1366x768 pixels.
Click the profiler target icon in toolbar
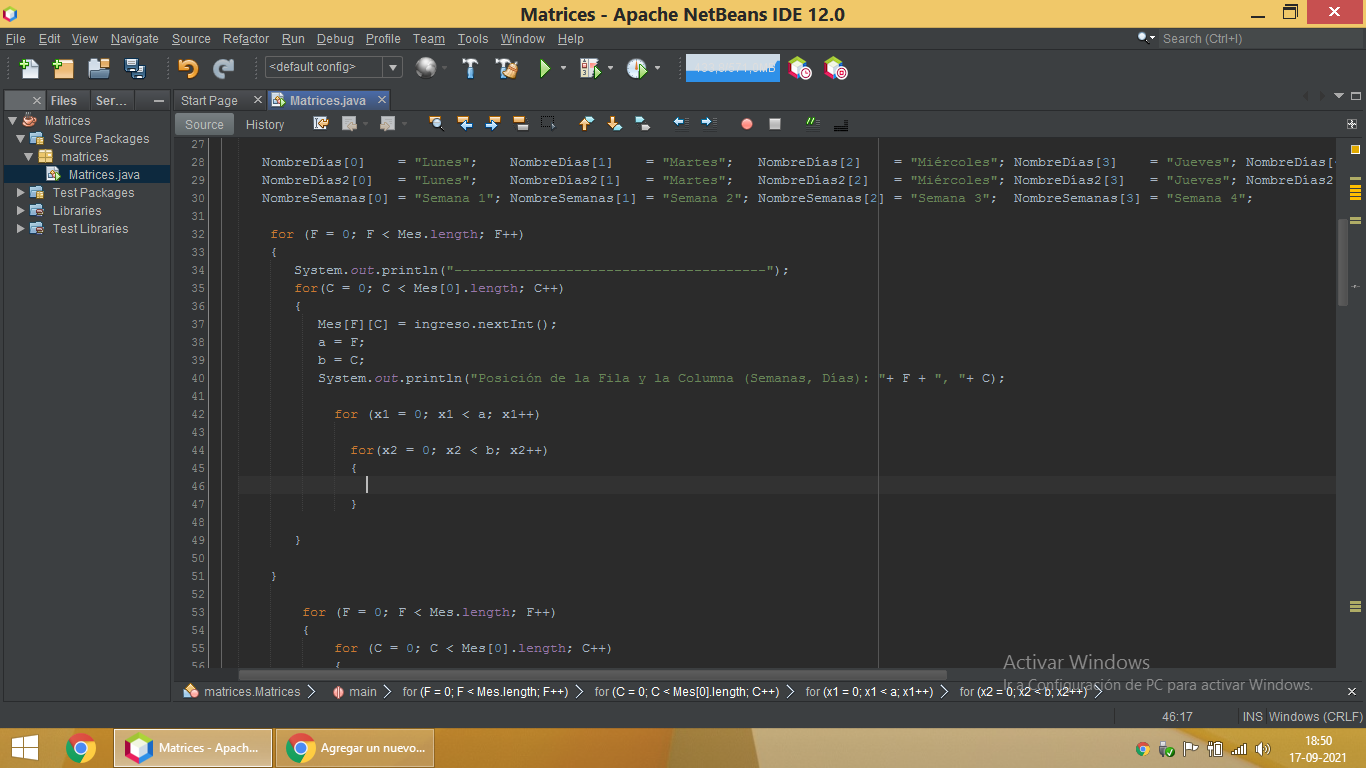point(835,68)
